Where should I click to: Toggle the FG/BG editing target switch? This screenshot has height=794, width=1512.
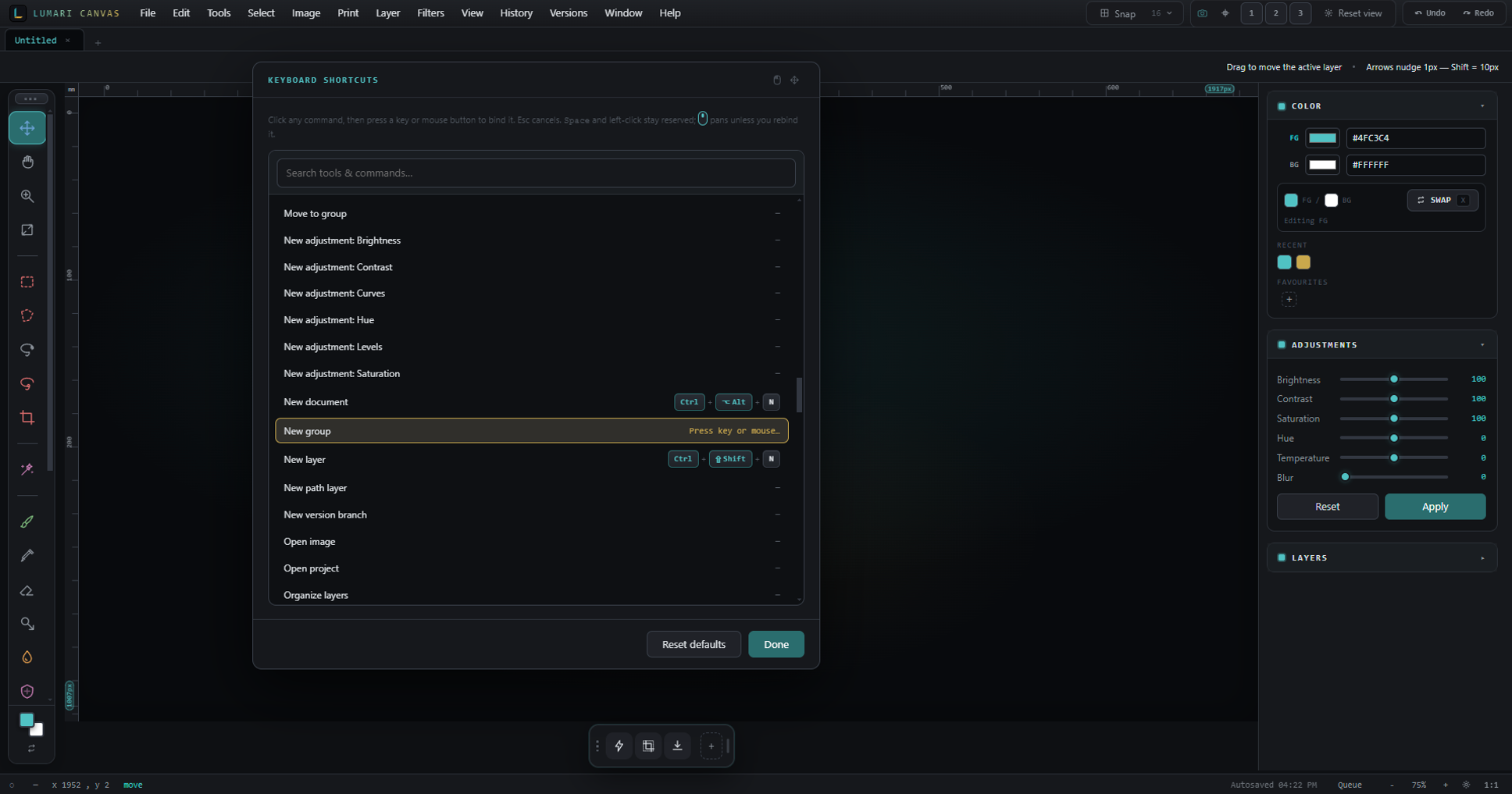point(1318,200)
